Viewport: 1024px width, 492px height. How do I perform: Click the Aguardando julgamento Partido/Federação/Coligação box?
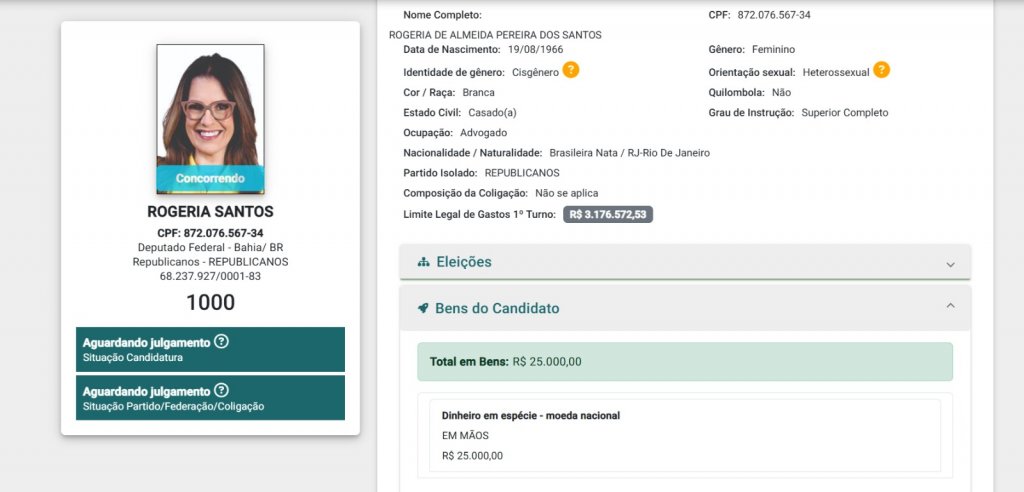click(210, 398)
